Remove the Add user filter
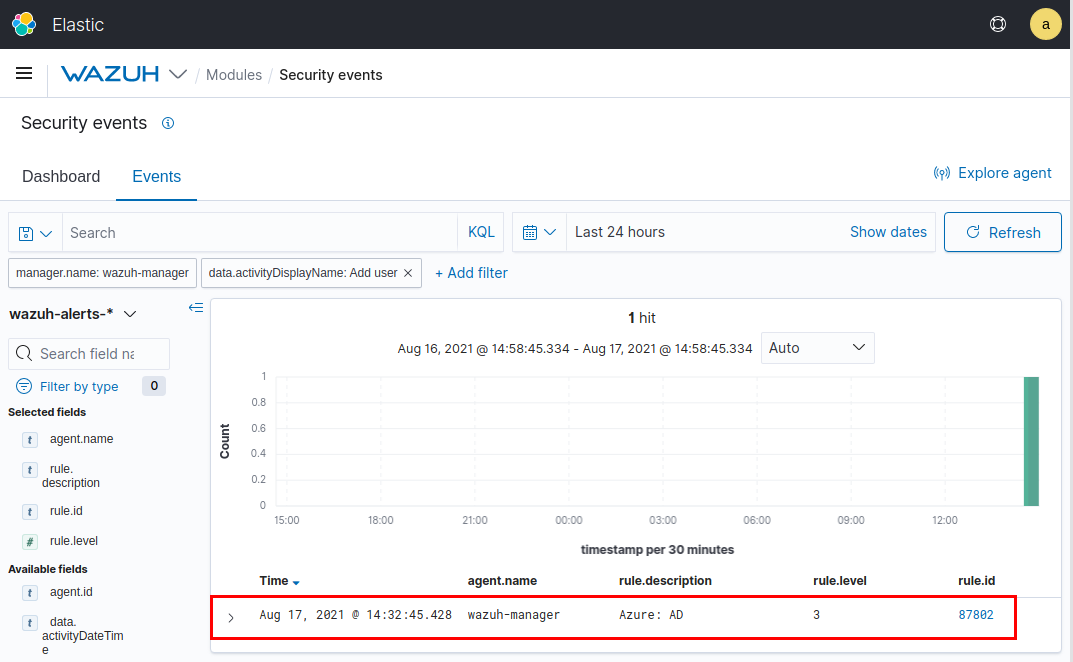1073x662 pixels. click(x=409, y=273)
